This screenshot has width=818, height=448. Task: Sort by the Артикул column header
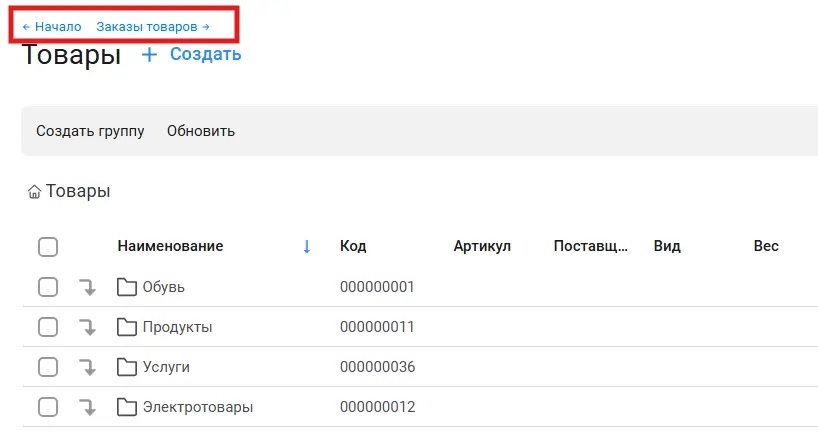pos(482,246)
